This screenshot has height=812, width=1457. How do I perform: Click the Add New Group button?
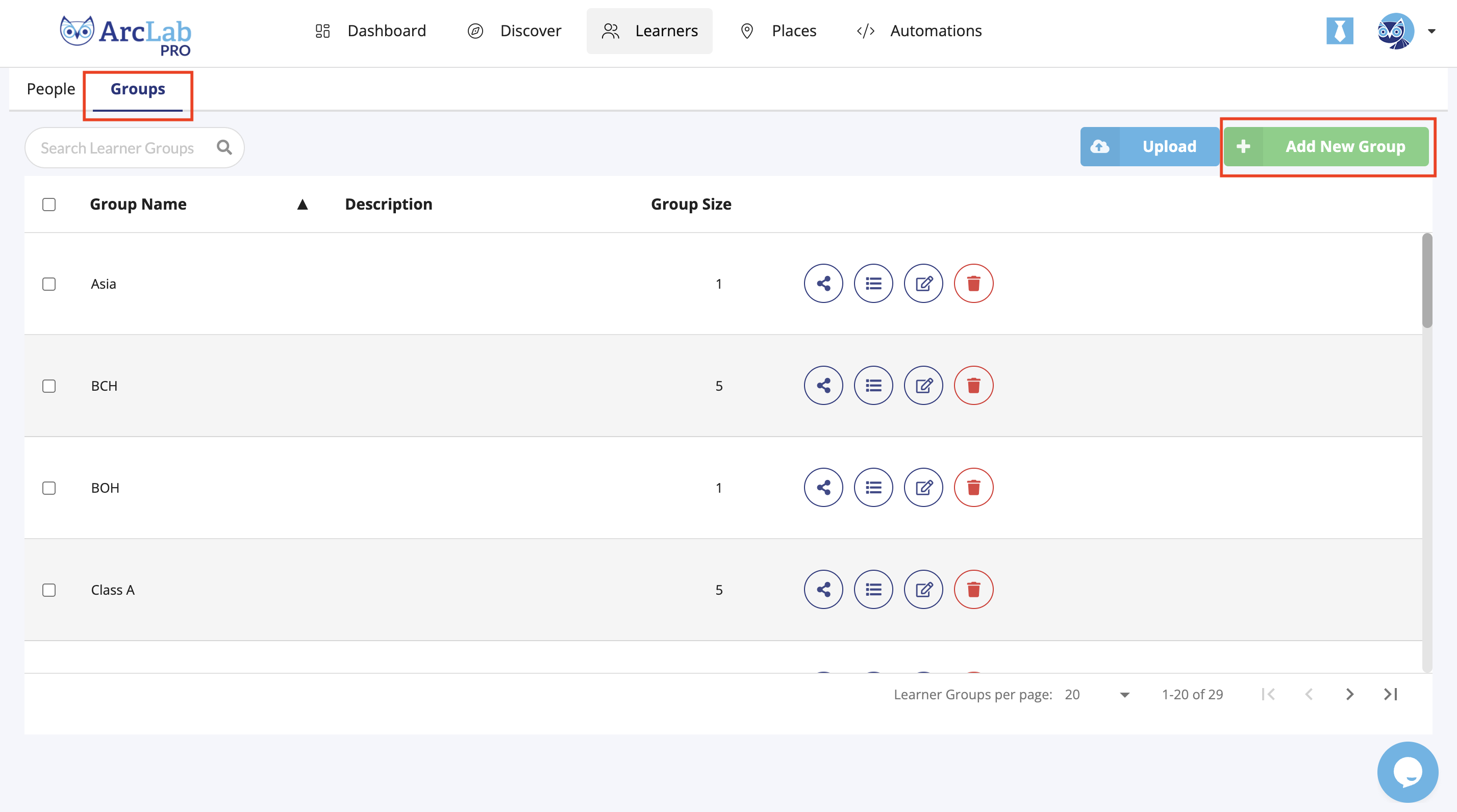click(1326, 146)
